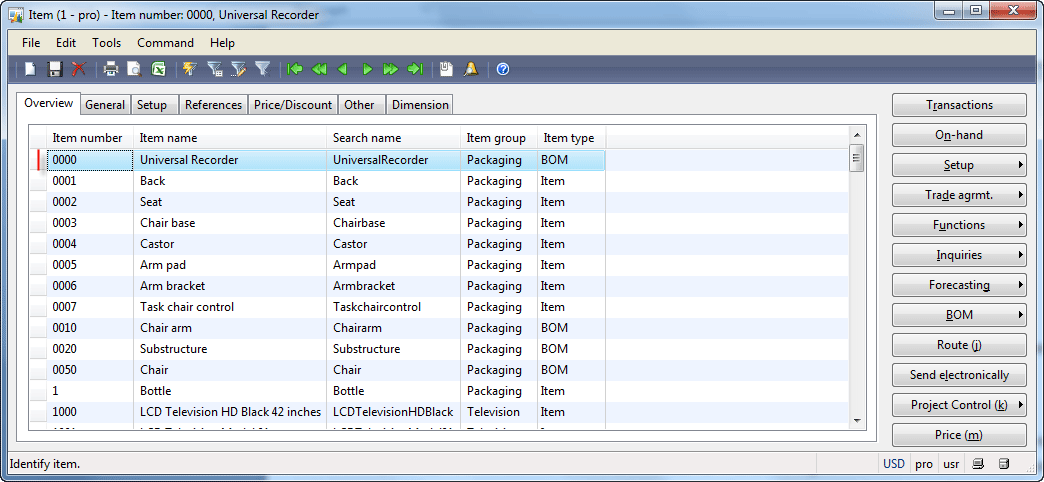Export to Excel using the green icon
This screenshot has width=1044, height=482.
pos(158,69)
